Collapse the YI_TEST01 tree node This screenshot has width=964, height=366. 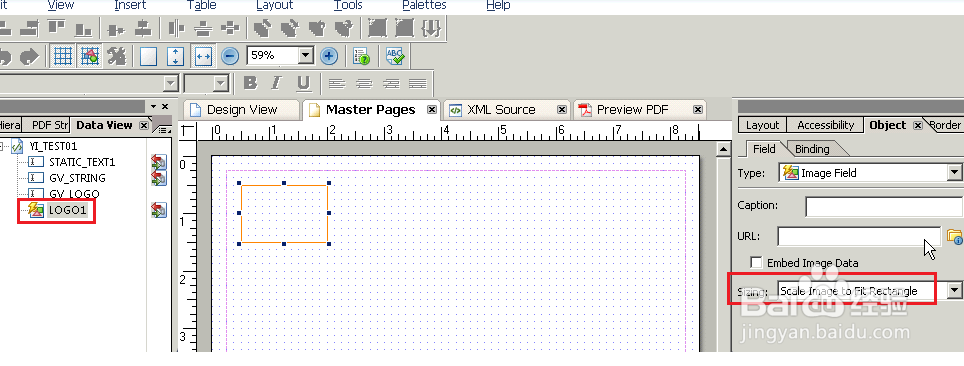pyautogui.click(x=2, y=146)
